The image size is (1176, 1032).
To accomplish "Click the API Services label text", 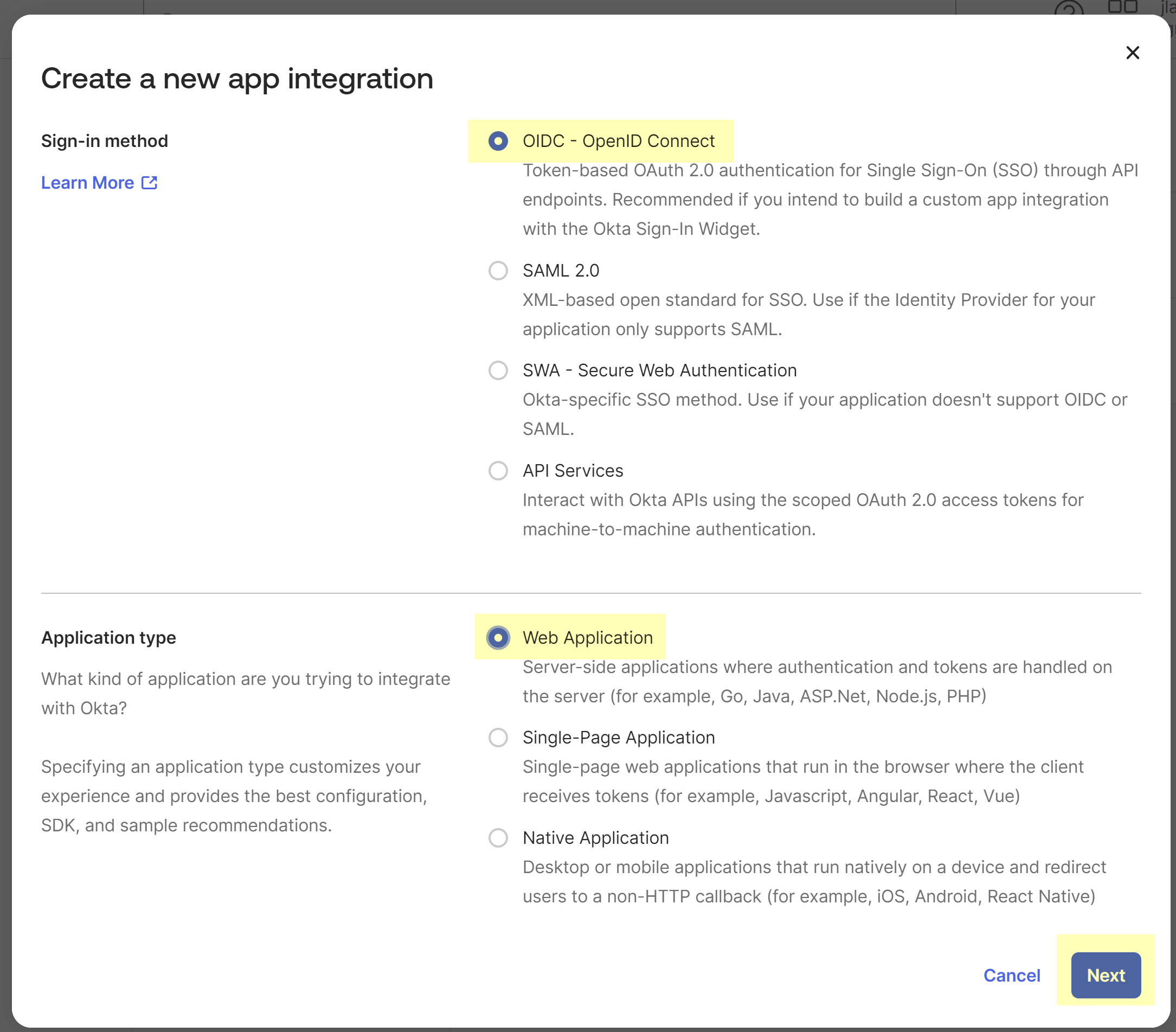I will [573, 471].
